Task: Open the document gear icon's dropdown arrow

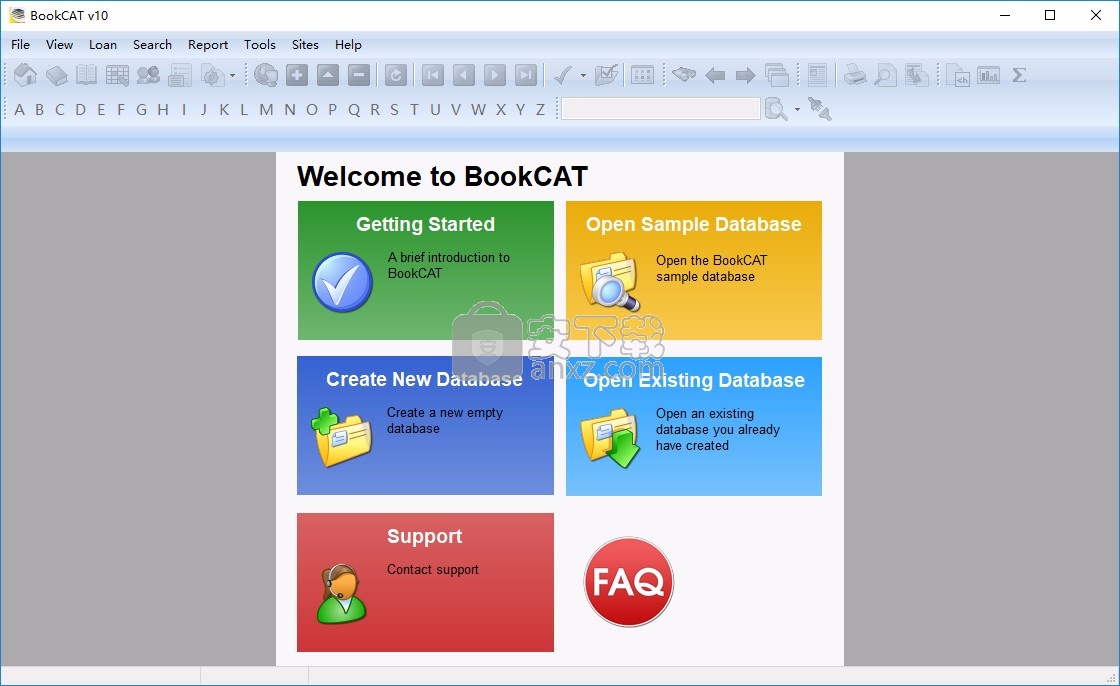Action: [232, 75]
